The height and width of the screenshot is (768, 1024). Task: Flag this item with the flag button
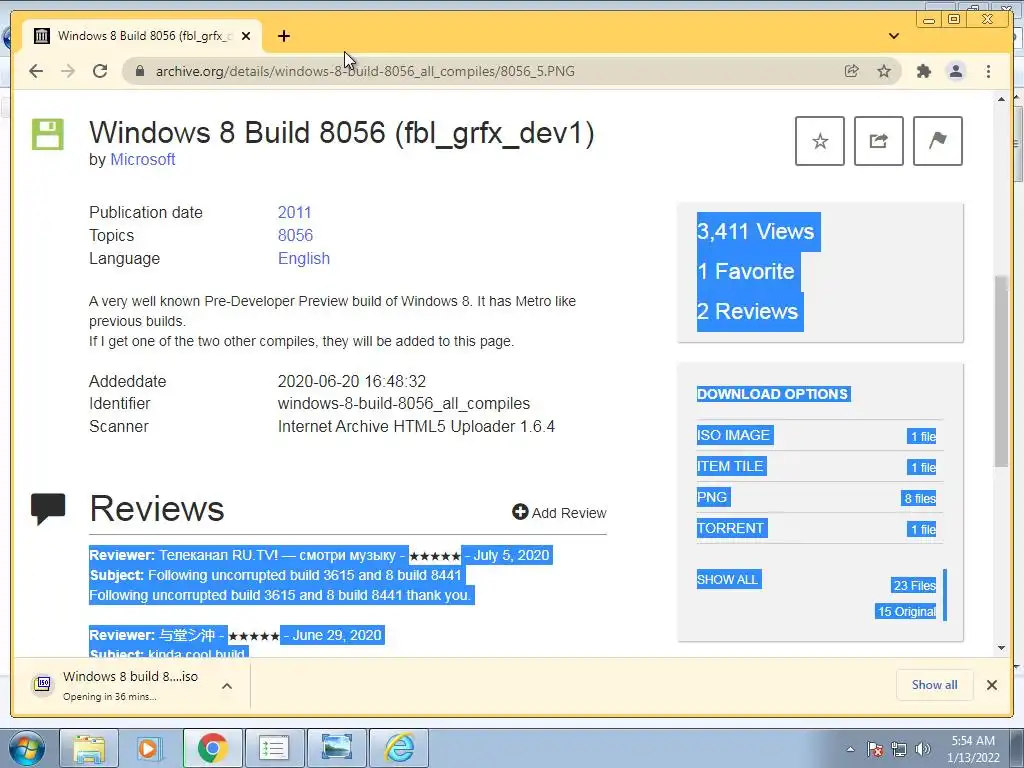point(937,141)
